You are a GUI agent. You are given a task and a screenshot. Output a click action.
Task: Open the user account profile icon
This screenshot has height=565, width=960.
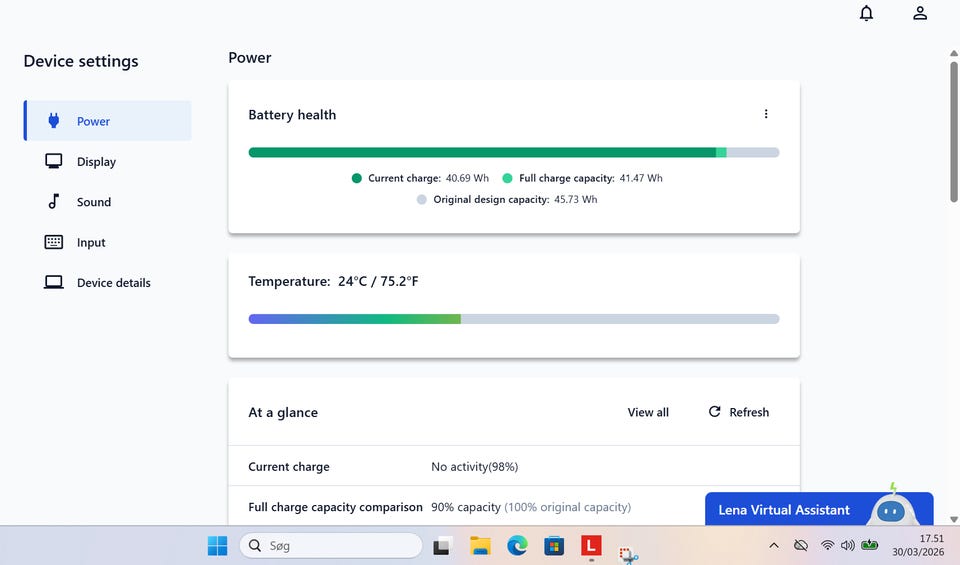click(x=920, y=13)
